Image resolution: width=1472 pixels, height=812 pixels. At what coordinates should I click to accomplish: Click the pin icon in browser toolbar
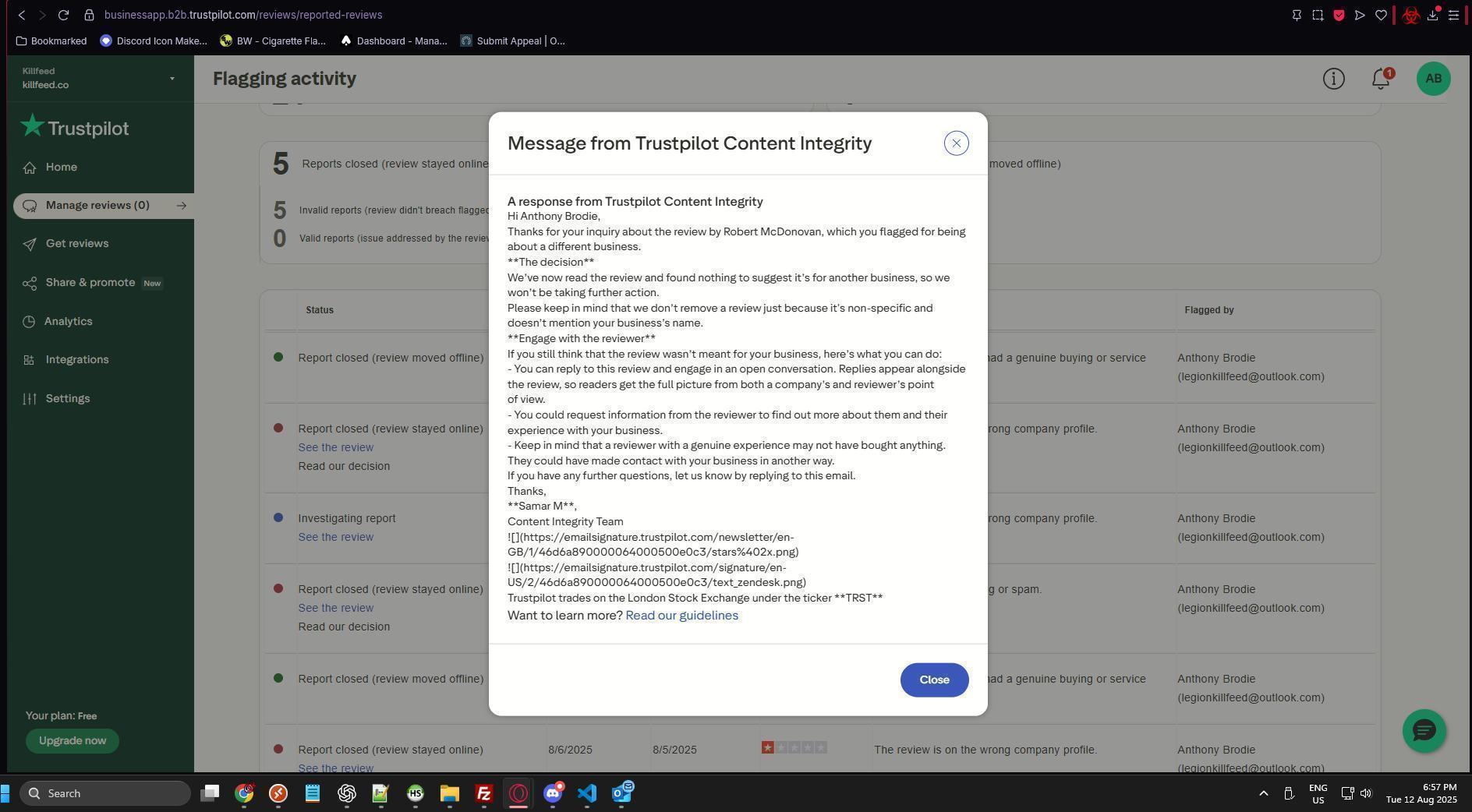click(x=1297, y=15)
